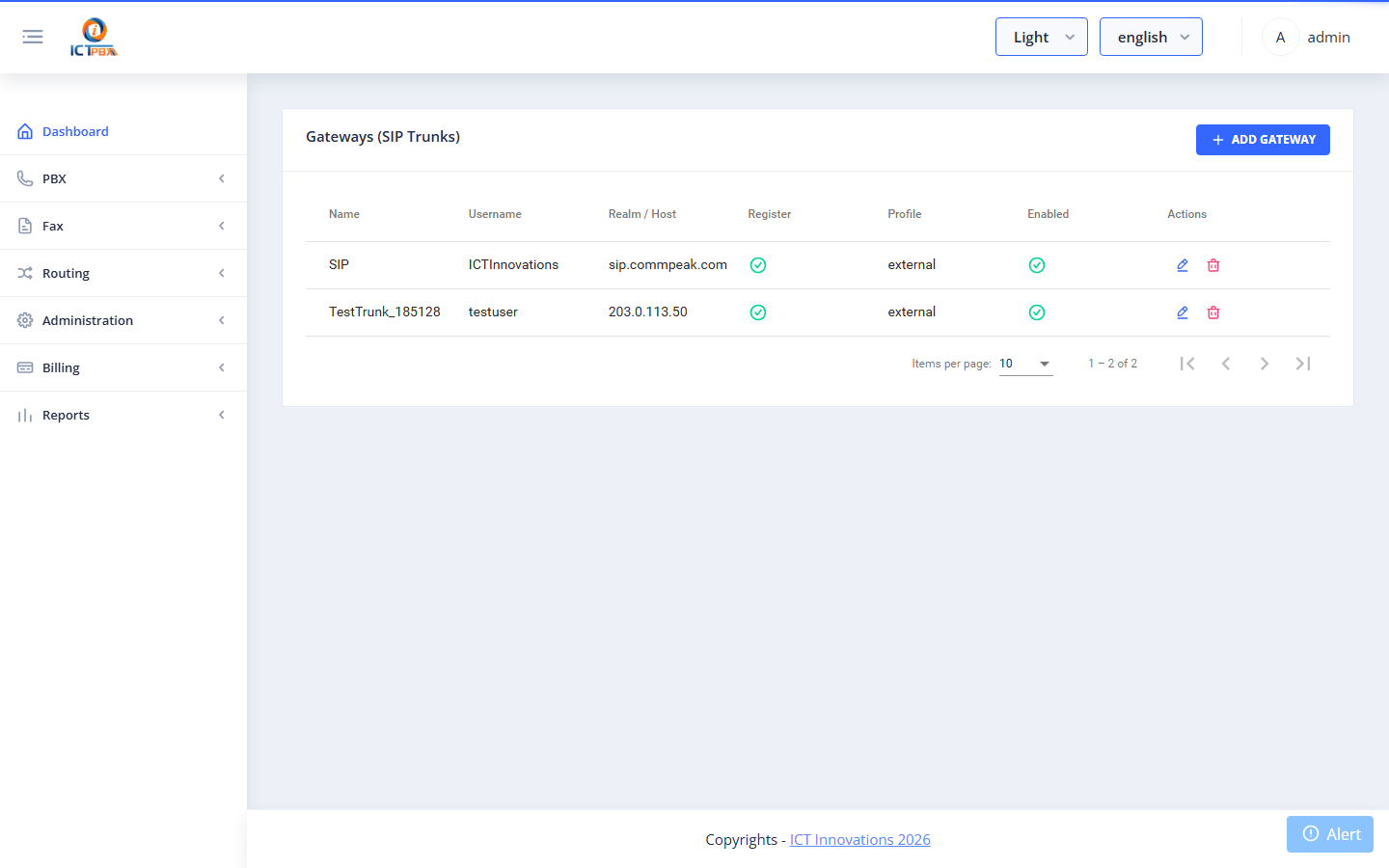Click the 203.0.113.50 host cell
The image size is (1389, 868).
pyautogui.click(x=648, y=312)
